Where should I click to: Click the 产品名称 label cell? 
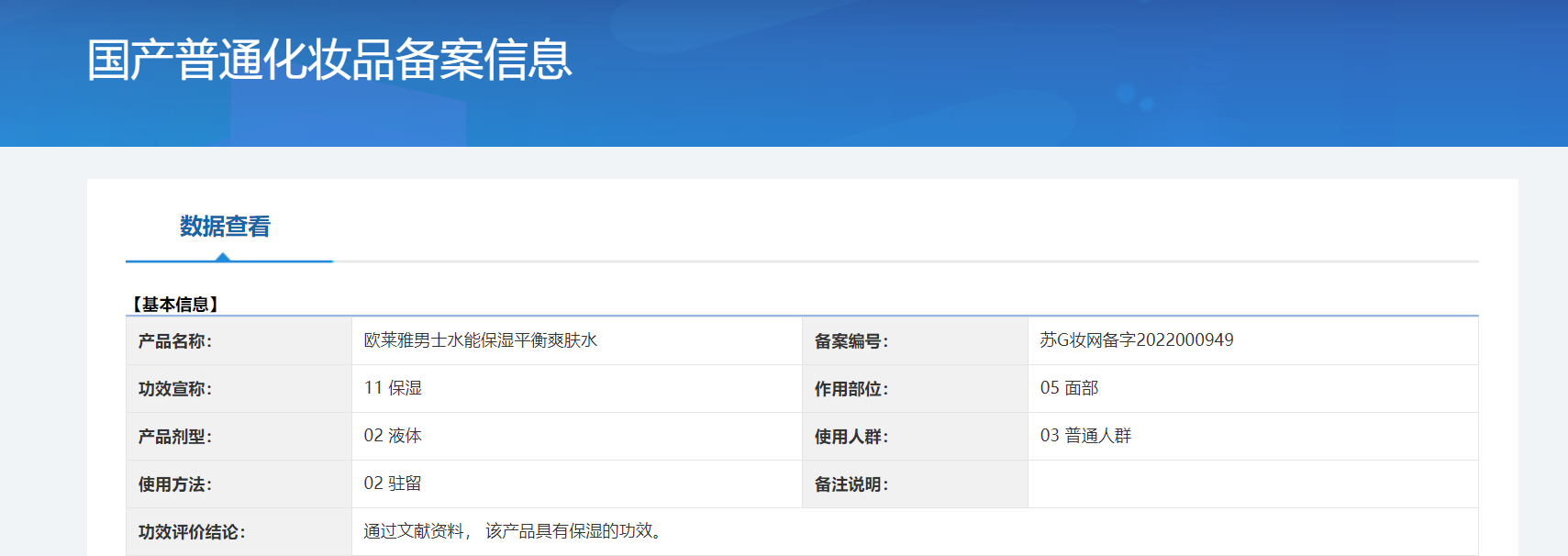(239, 341)
